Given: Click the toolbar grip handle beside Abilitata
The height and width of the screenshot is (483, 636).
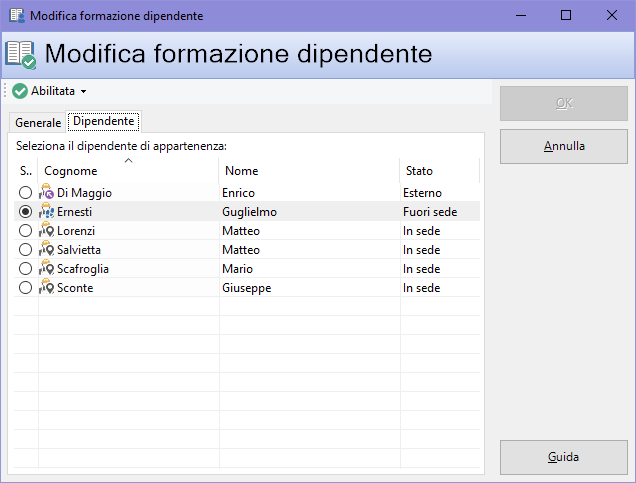Looking at the screenshot, I should pyautogui.click(x=5, y=90).
